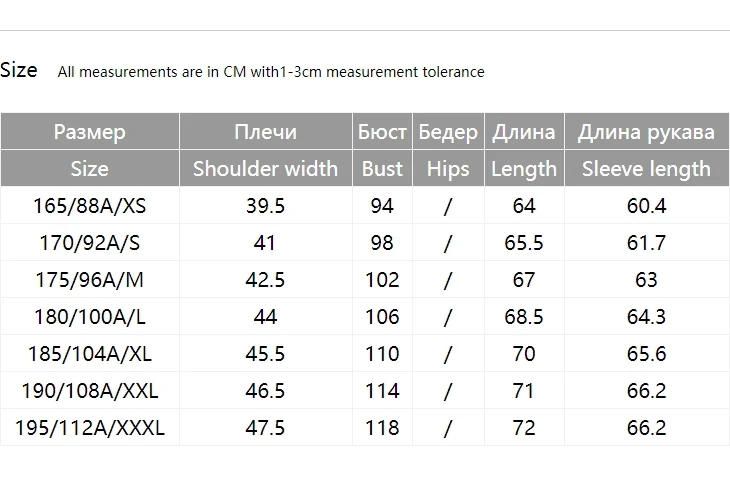730x488 pixels.
Task: Click the 170/92A/S size cell
Action: (90, 243)
